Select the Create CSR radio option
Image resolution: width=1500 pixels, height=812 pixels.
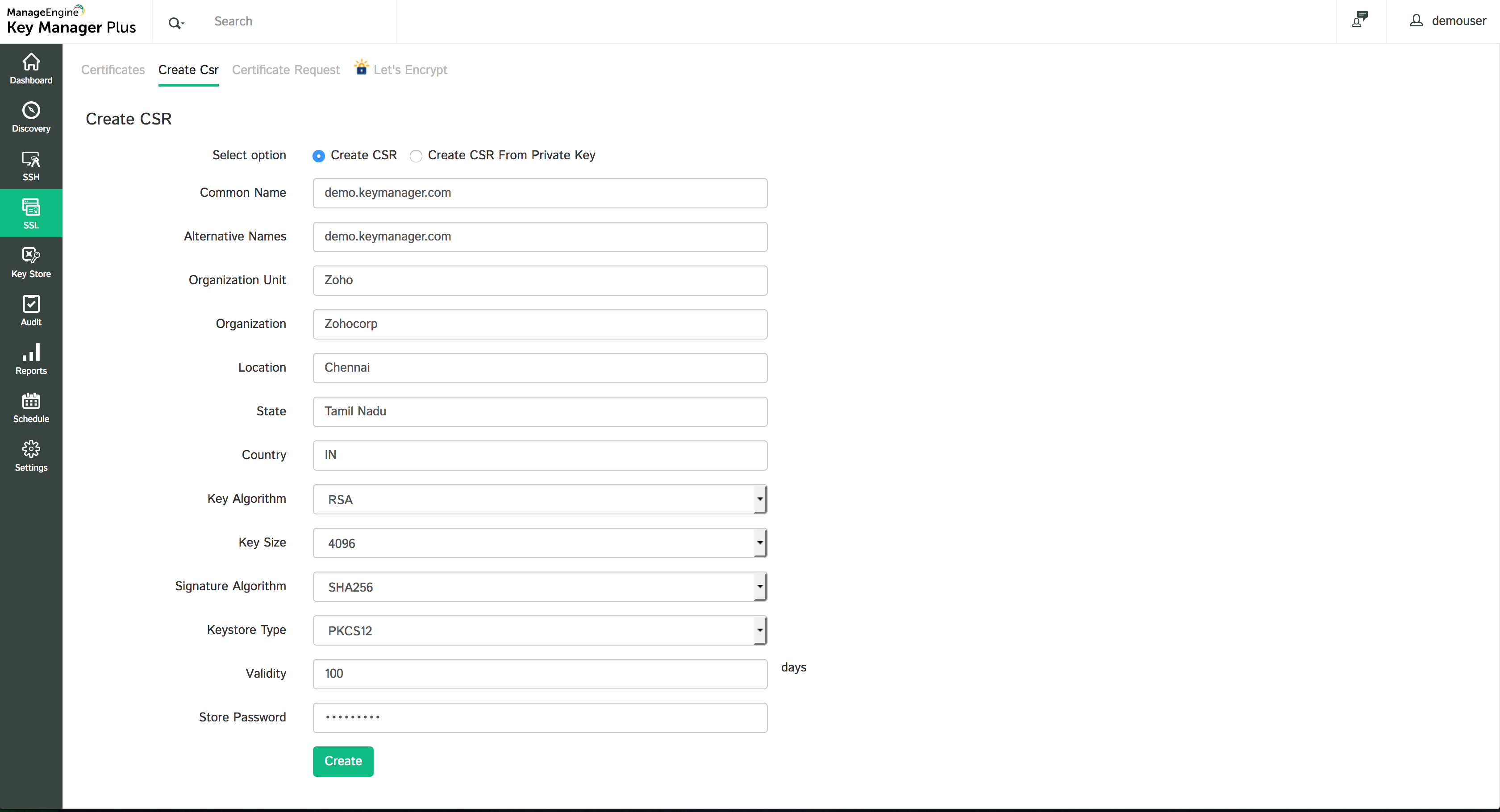pos(318,156)
